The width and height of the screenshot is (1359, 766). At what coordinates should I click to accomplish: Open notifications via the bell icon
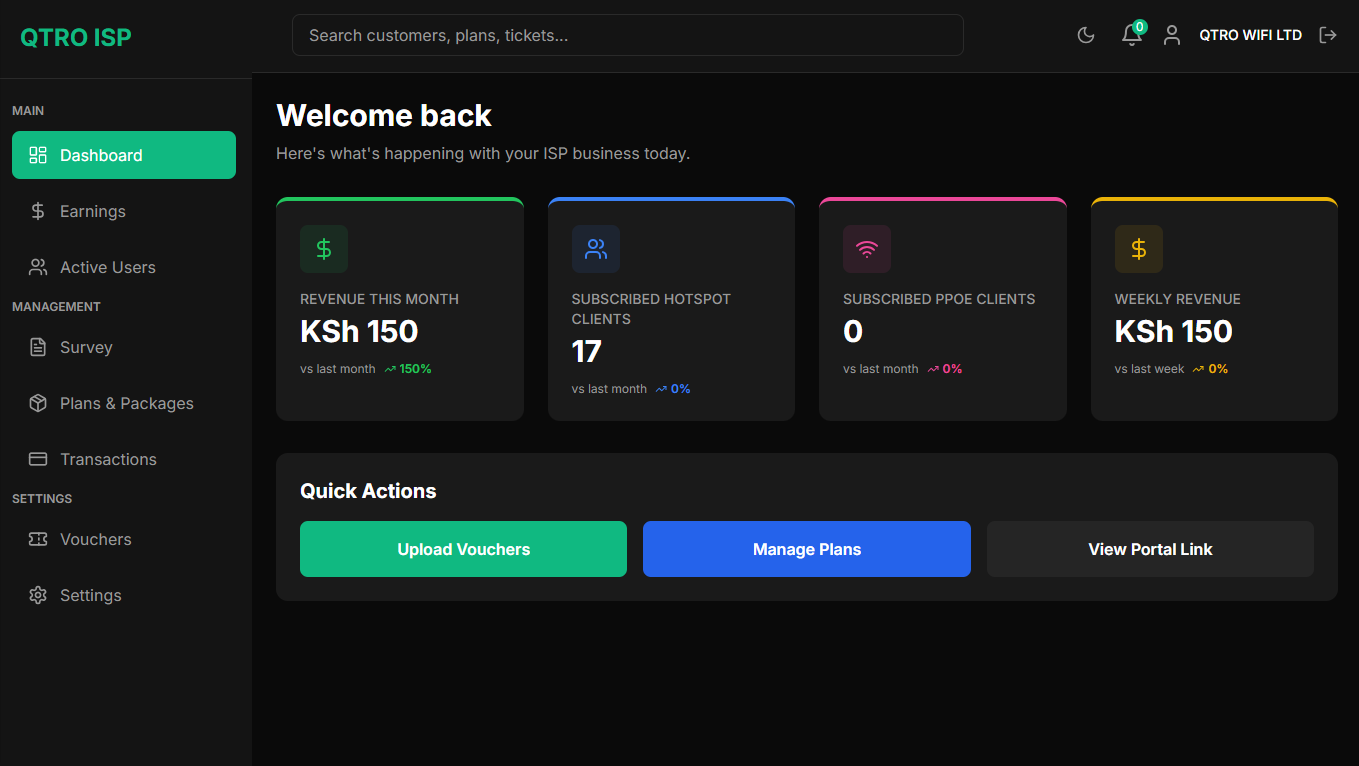pyautogui.click(x=1131, y=35)
